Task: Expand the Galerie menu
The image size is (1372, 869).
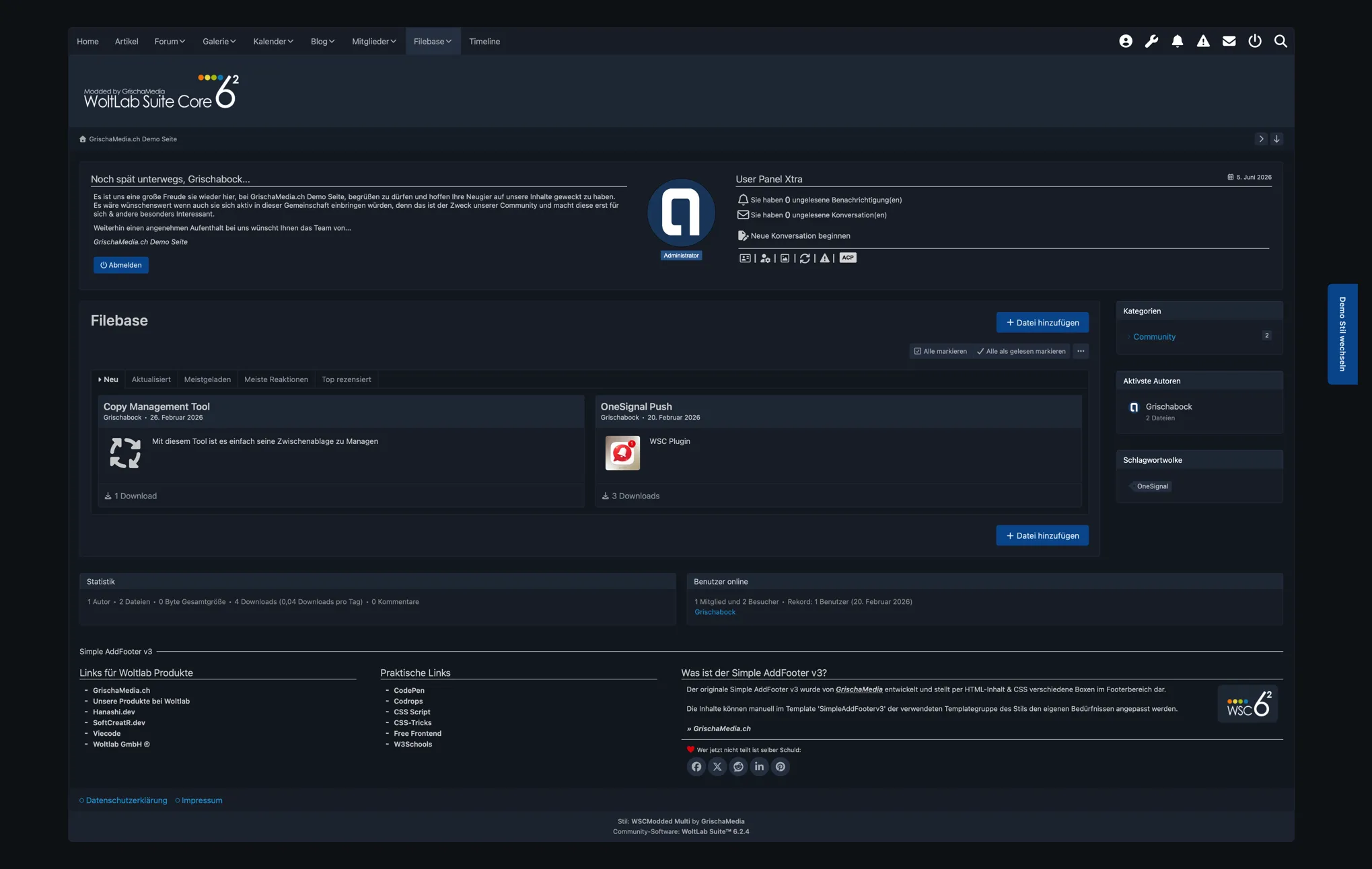Action: coord(219,42)
